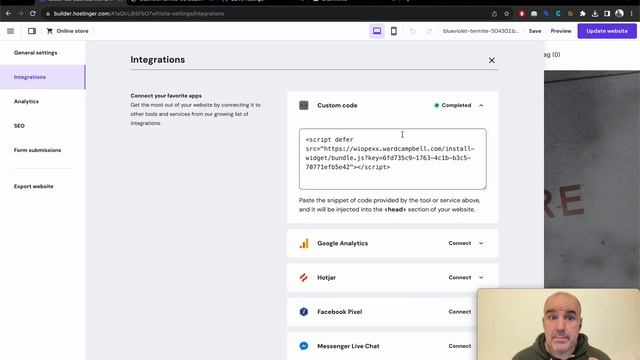
Task: Click the browser address bar URL
Action: [139, 13]
